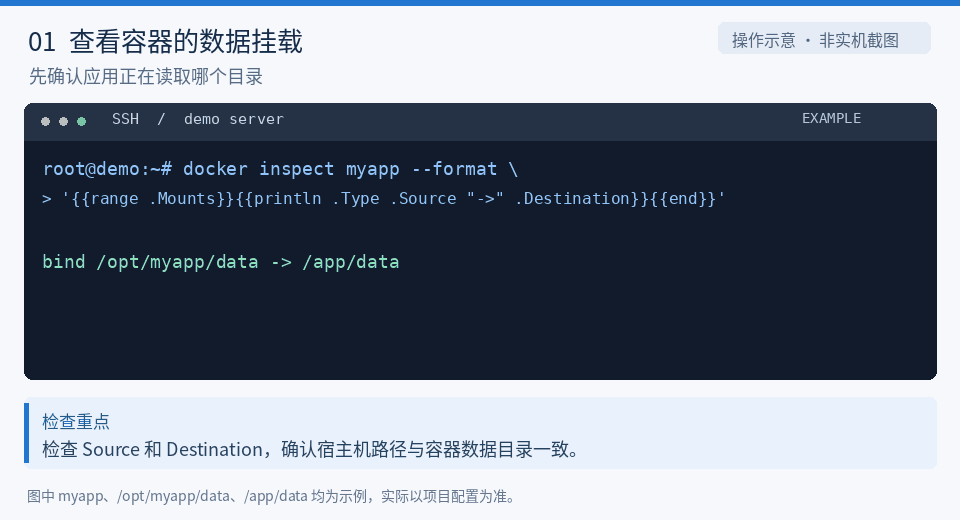This screenshot has height=520, width=960.
Task: Click the green terminal window dot
Action: tap(81, 121)
